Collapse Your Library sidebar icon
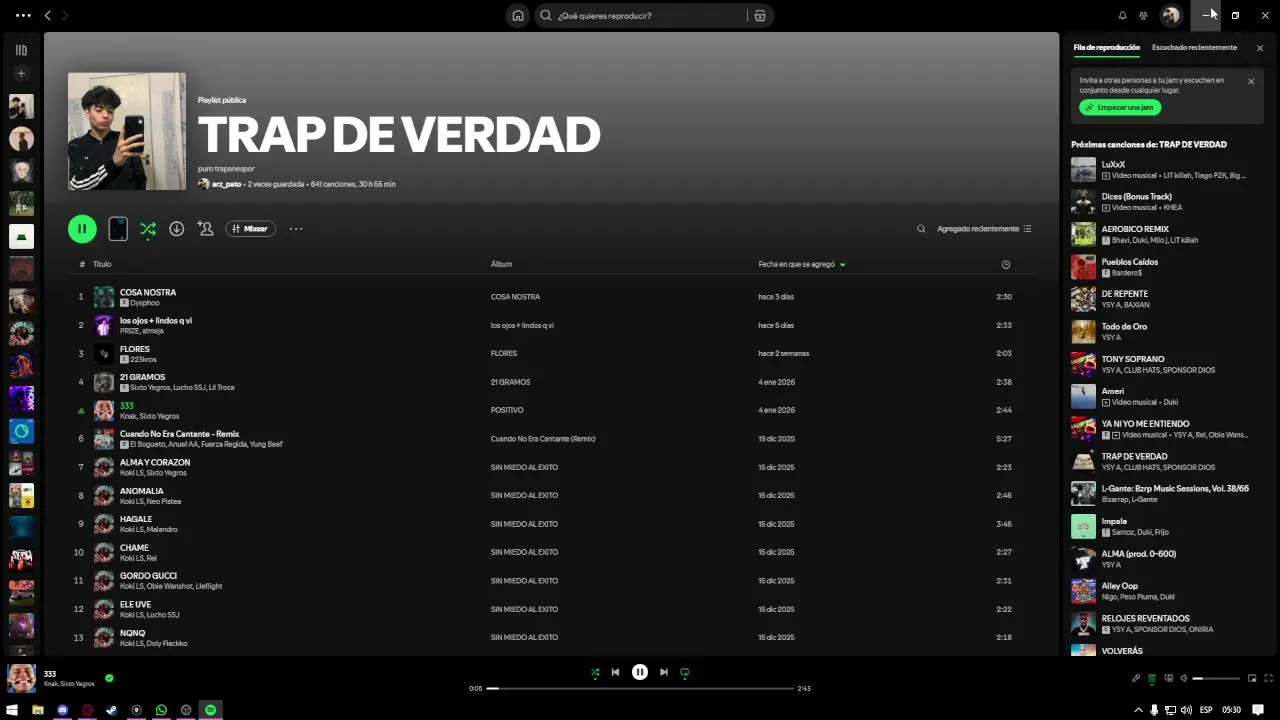The image size is (1280, 720). [21, 50]
